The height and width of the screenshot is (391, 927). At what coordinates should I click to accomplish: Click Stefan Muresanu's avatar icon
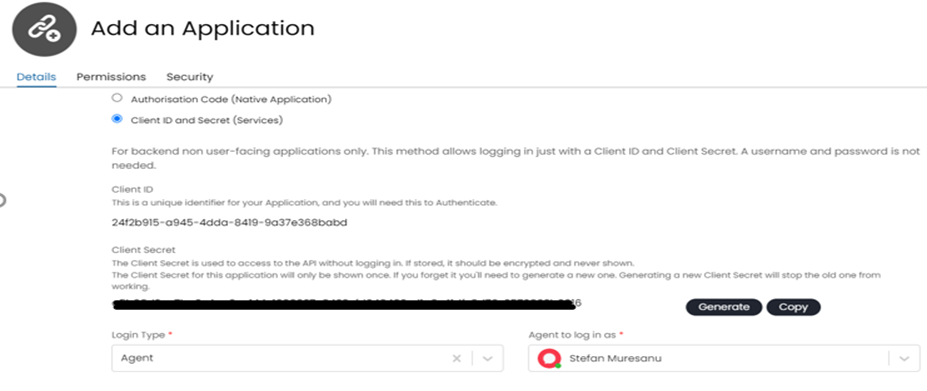(x=549, y=358)
